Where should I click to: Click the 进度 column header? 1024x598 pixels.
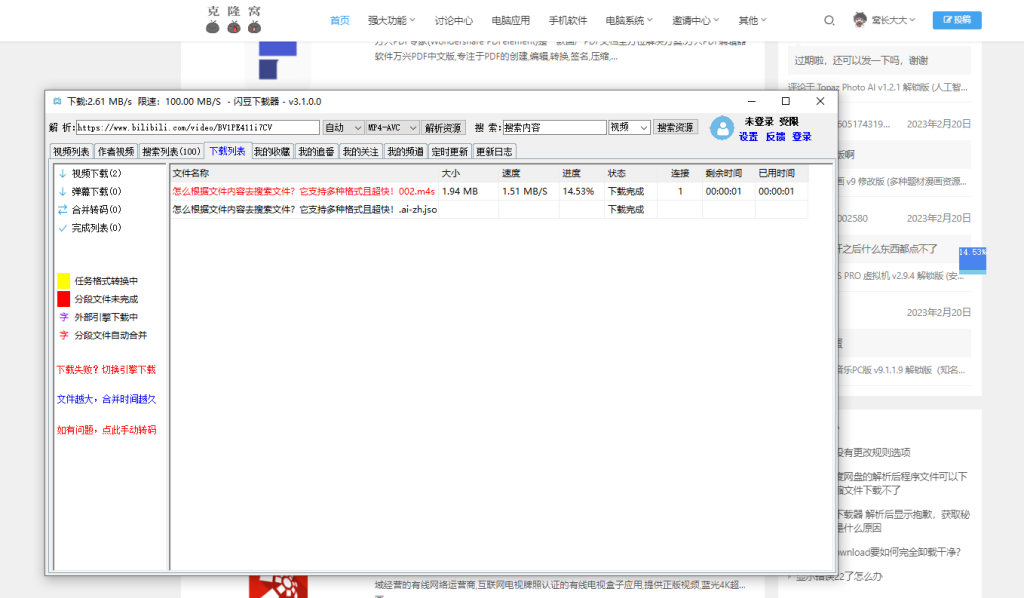click(582, 173)
